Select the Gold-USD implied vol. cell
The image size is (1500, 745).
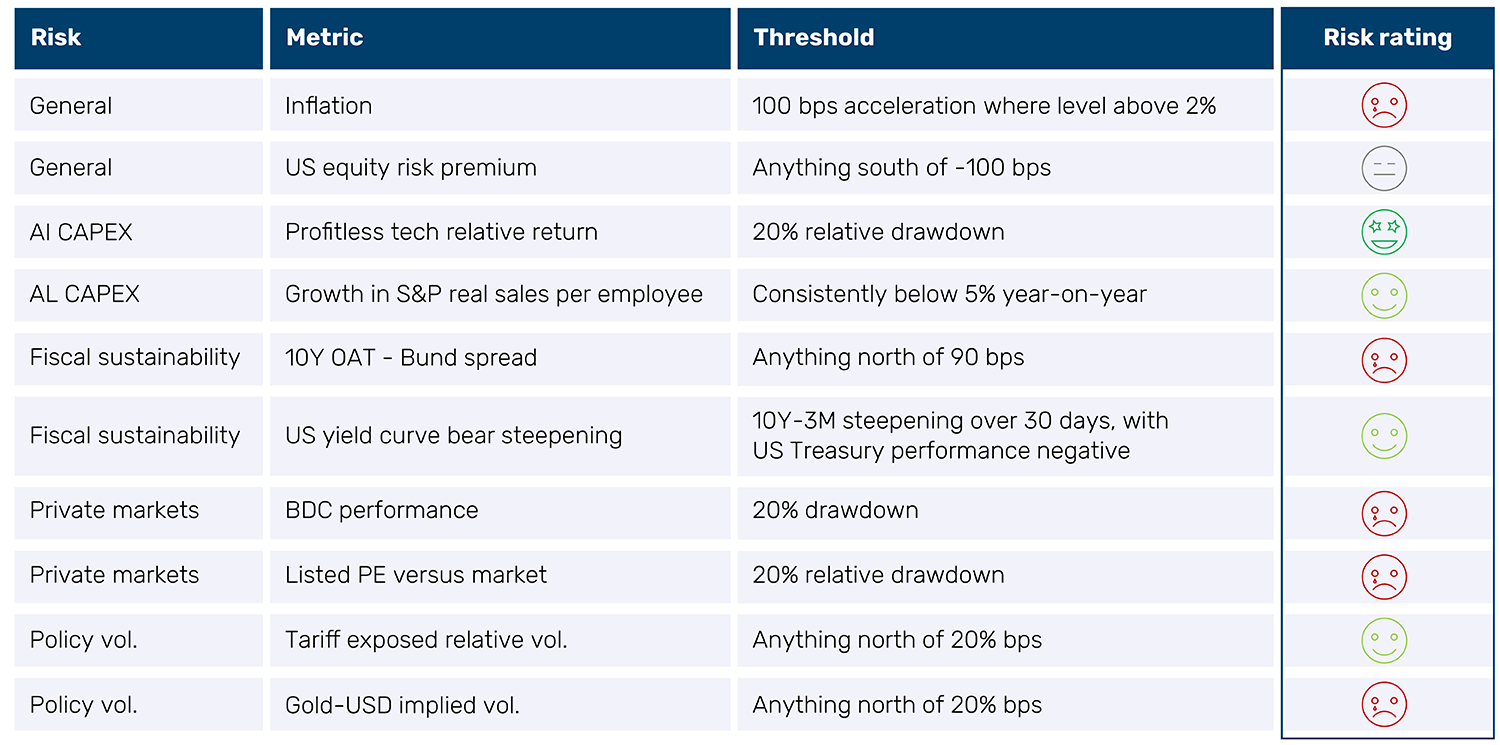(x=402, y=705)
